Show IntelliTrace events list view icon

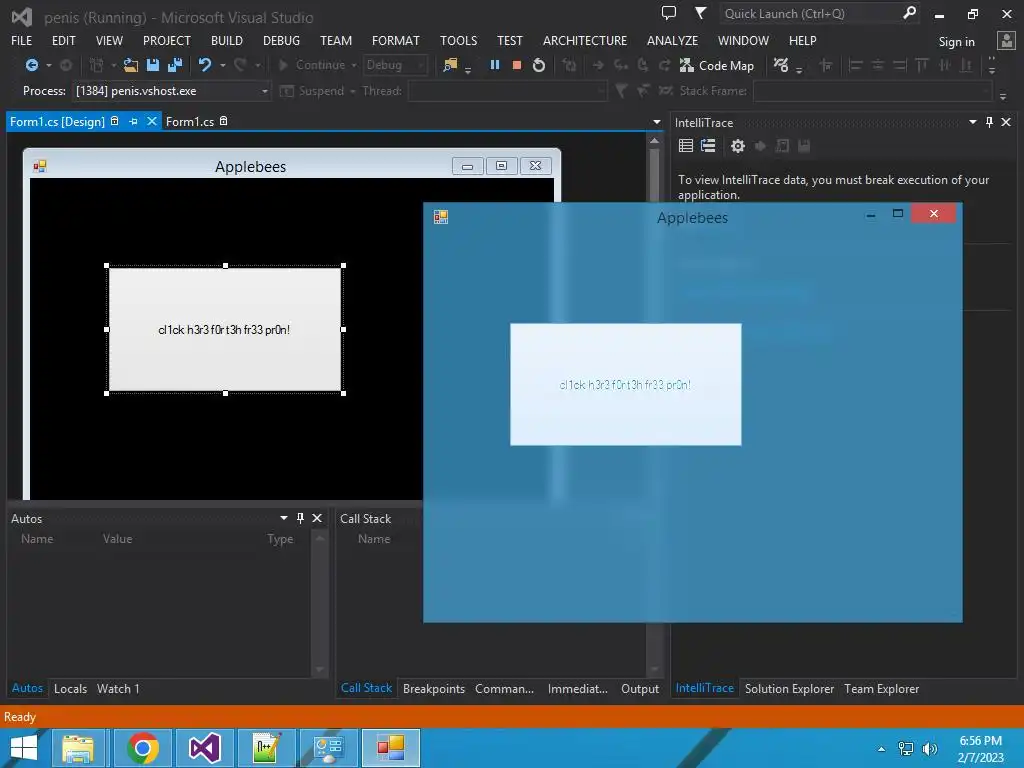tap(686, 146)
